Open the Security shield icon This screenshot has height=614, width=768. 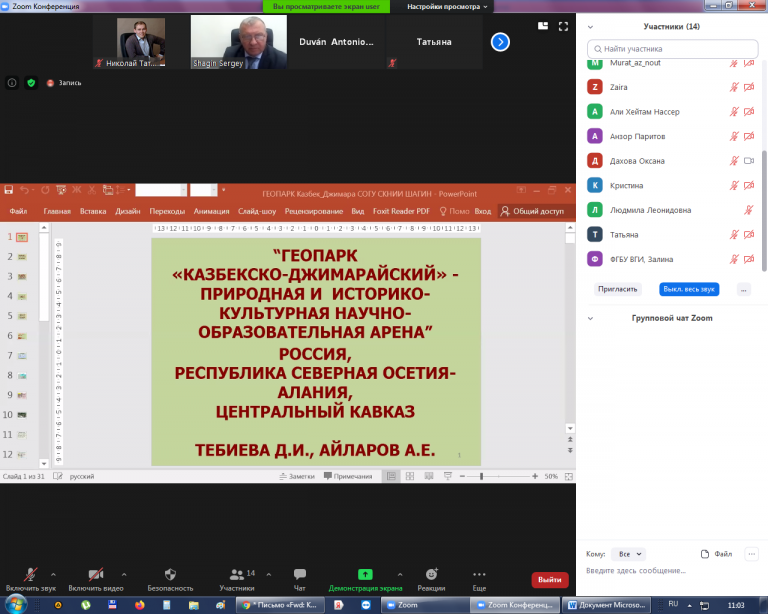pyautogui.click(x=170, y=574)
